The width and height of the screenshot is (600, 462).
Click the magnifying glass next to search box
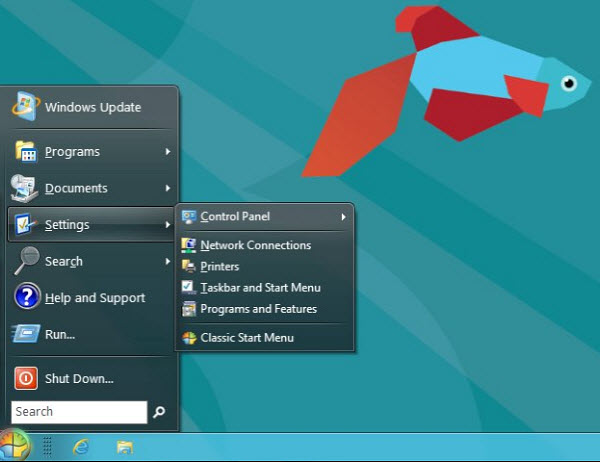pos(159,412)
